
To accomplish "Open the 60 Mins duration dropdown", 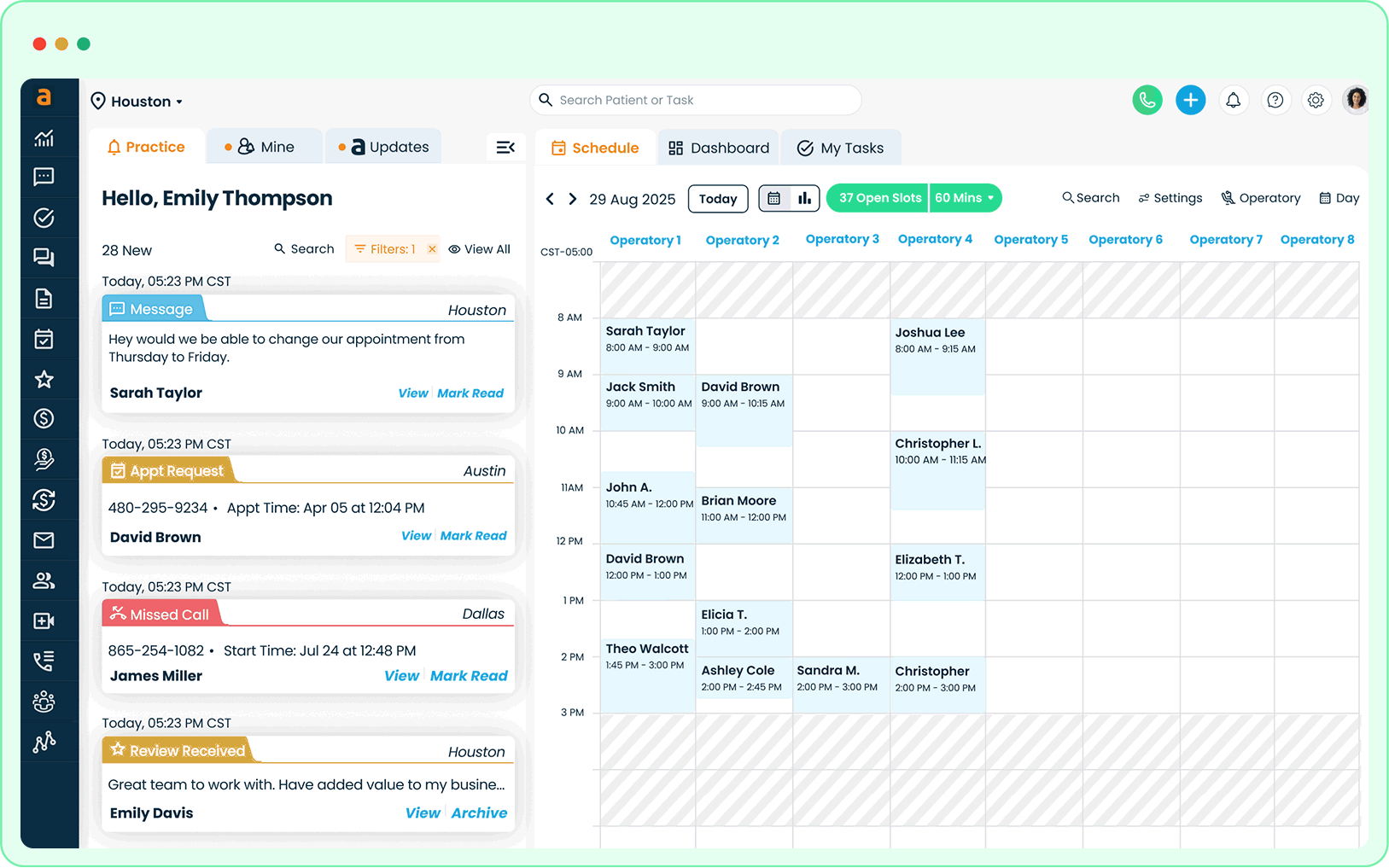I will point(965,198).
